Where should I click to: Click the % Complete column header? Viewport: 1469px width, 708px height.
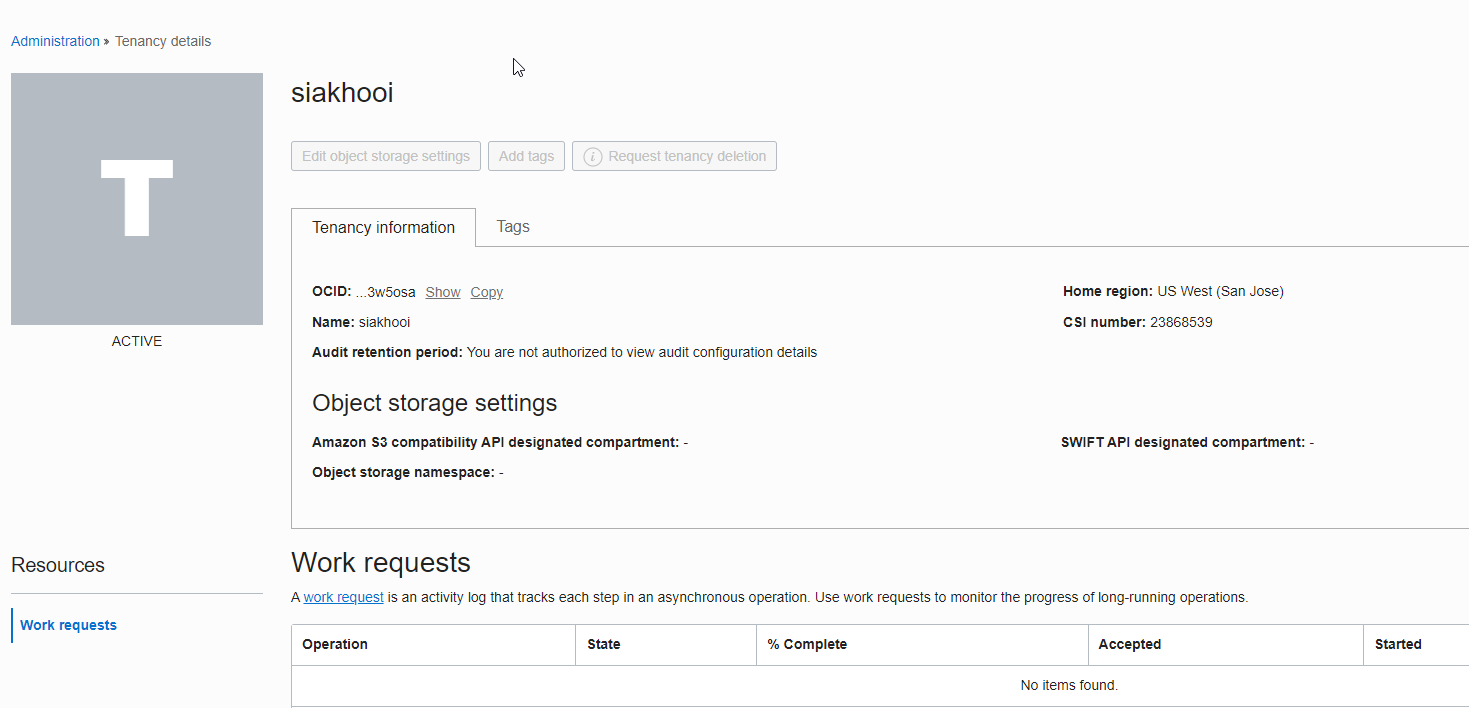click(807, 644)
